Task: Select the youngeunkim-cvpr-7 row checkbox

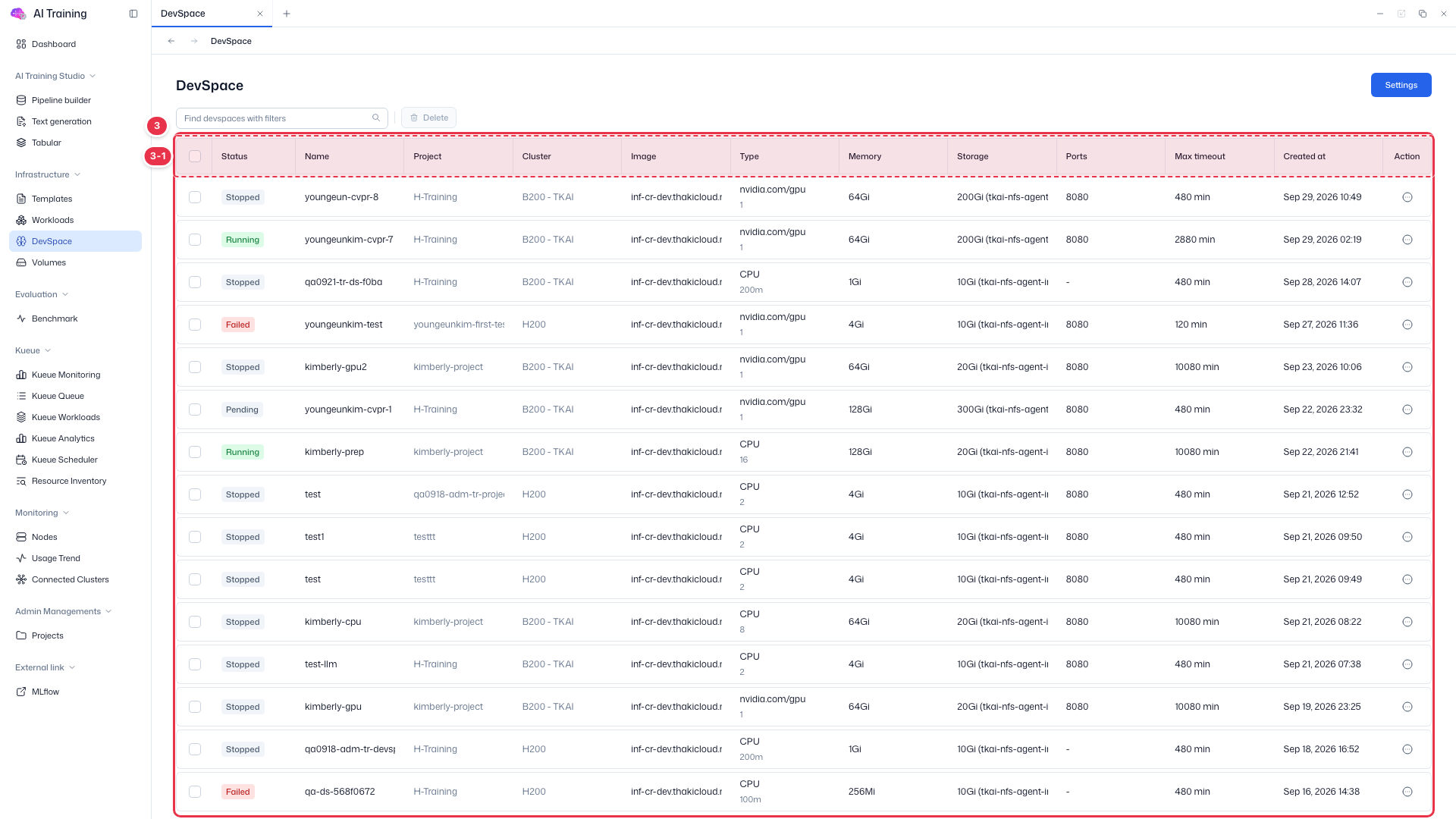Action: coord(195,240)
